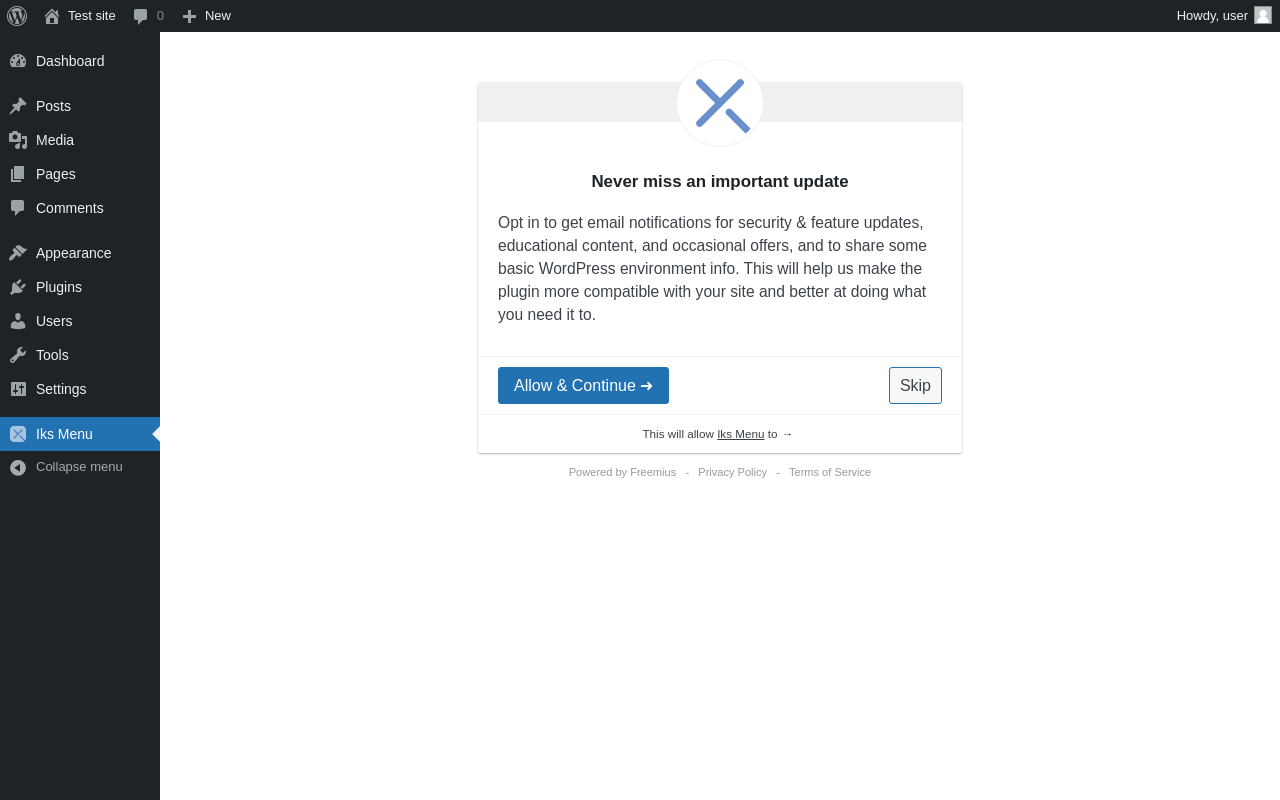Click the New label in admin bar

click(x=218, y=16)
